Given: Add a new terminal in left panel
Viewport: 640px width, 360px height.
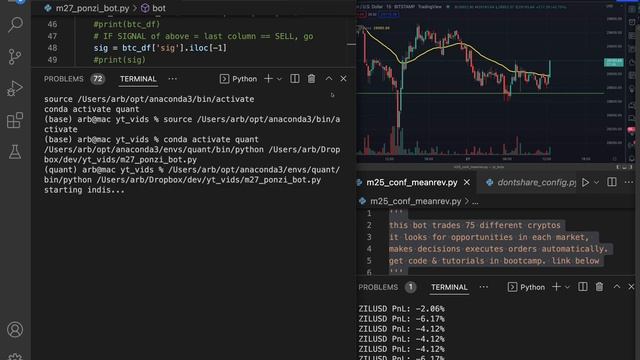Looking at the screenshot, I should pos(268,79).
